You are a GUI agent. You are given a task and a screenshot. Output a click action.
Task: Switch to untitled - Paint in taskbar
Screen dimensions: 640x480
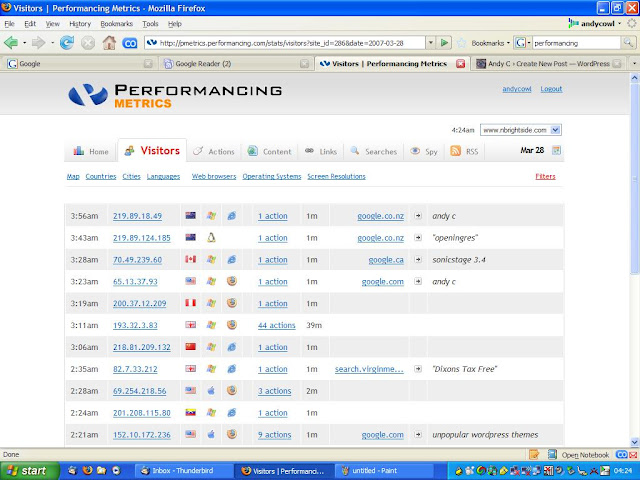pos(384,471)
